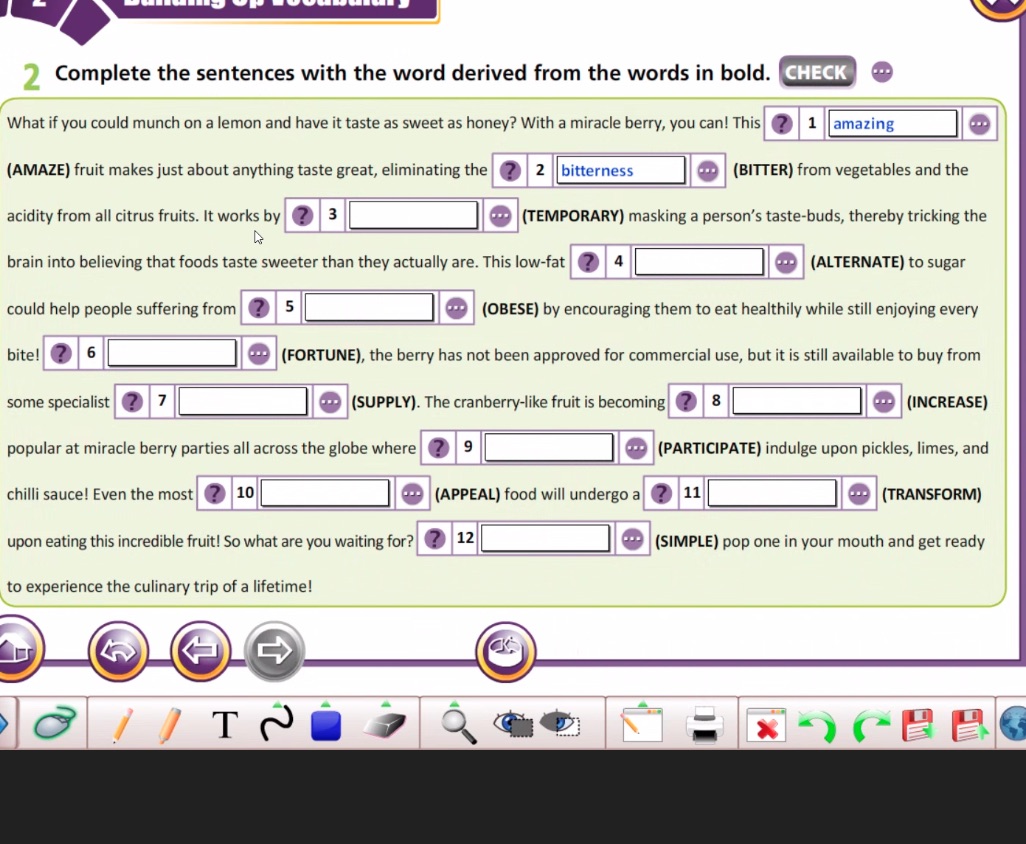The width and height of the screenshot is (1026, 844).
Task: Click the round button in the middle of the navigation bar
Action: (506, 652)
